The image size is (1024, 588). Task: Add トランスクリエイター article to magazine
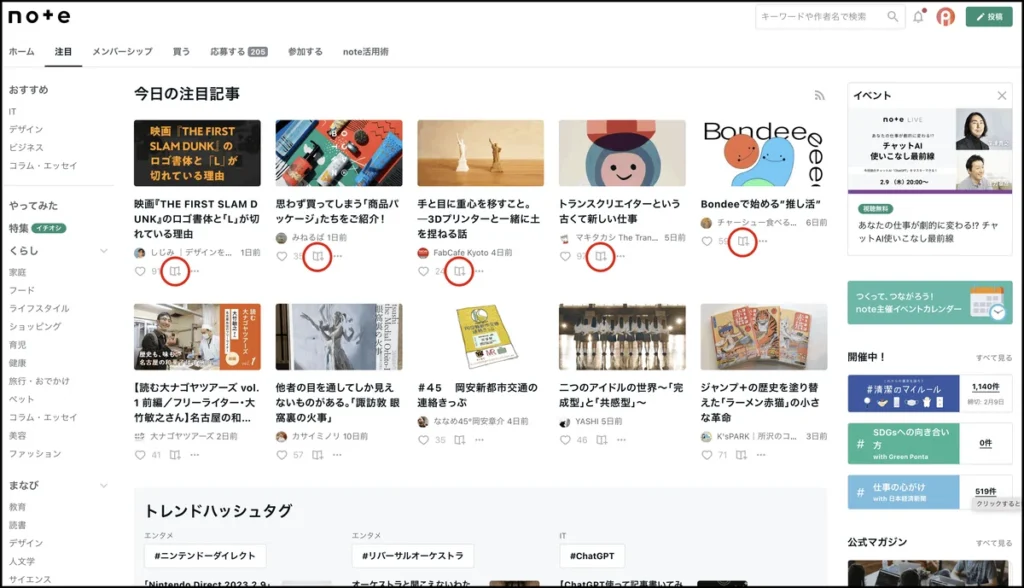601,256
